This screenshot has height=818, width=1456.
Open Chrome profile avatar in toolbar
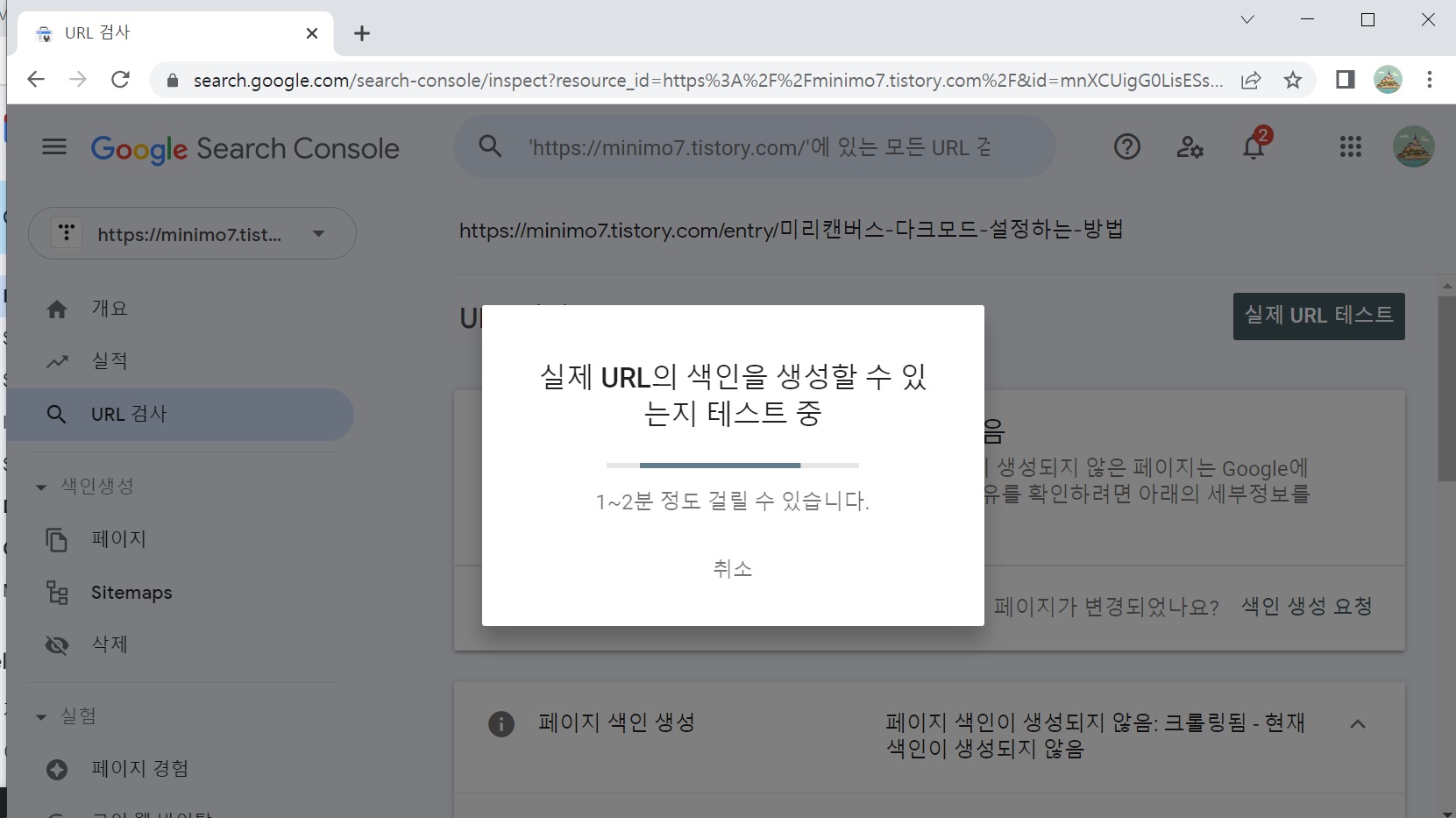click(1388, 80)
